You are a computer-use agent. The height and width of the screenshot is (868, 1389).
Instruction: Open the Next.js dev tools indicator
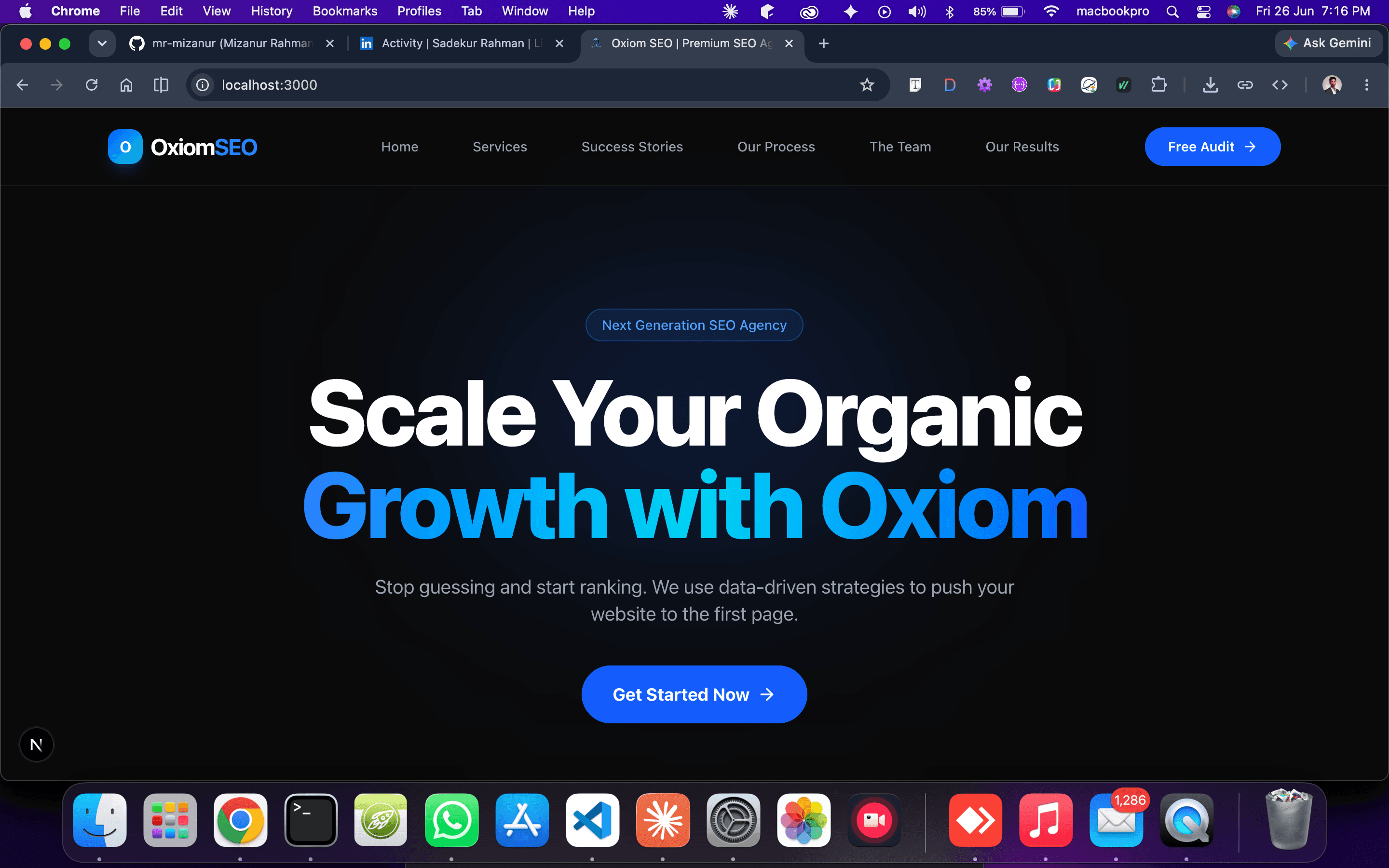click(x=36, y=745)
